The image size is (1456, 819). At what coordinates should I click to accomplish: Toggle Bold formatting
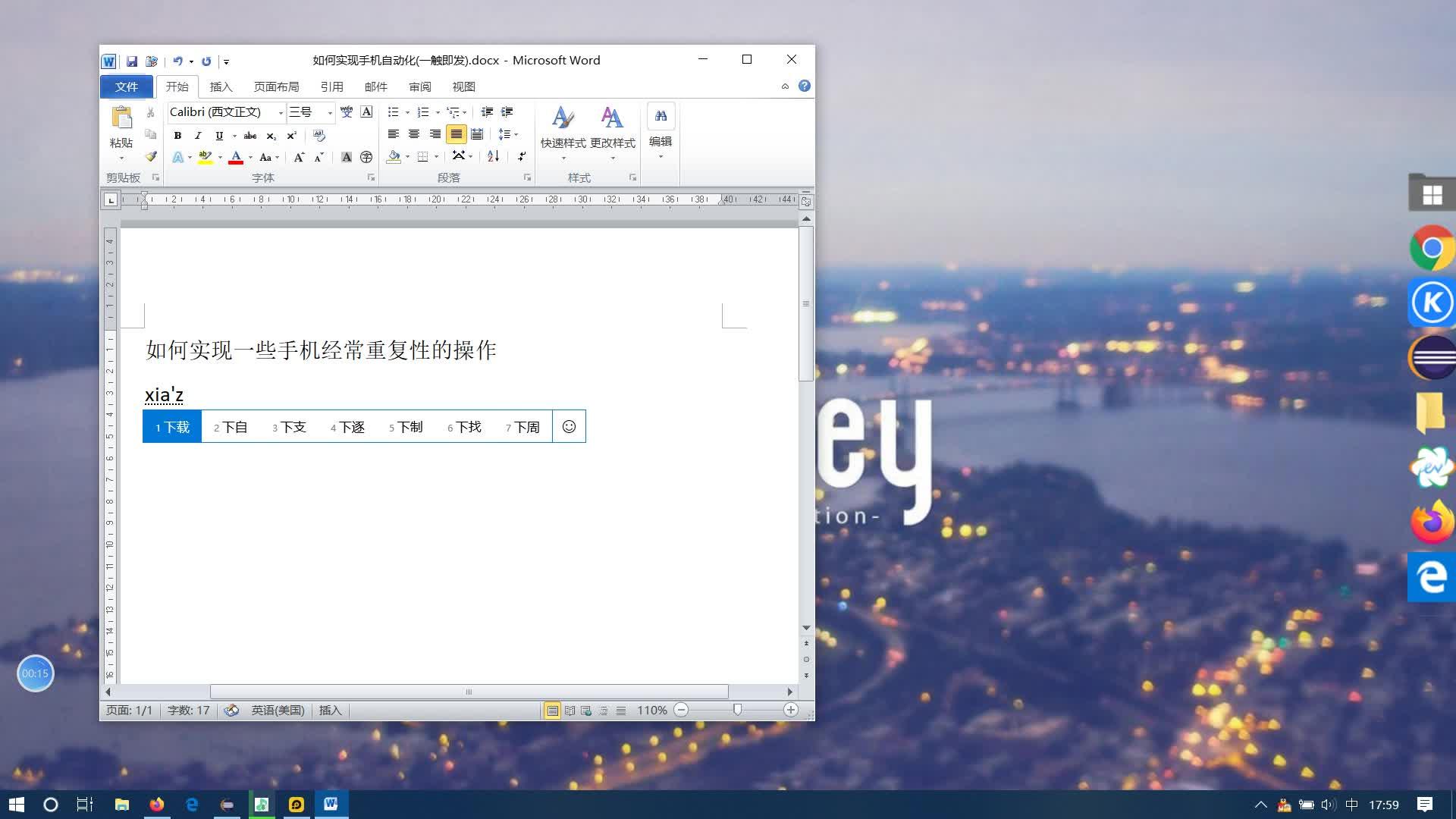pos(177,136)
